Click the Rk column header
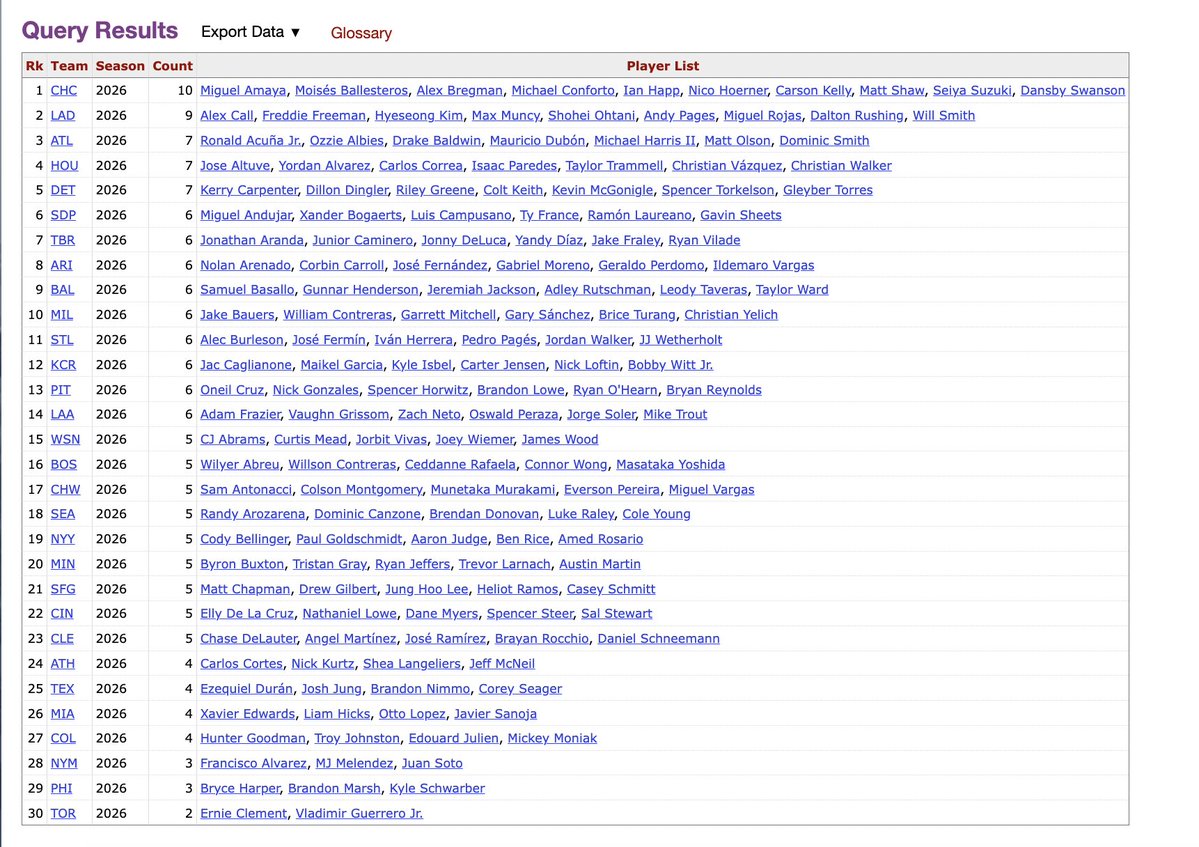The width and height of the screenshot is (1199, 847). 34,66
